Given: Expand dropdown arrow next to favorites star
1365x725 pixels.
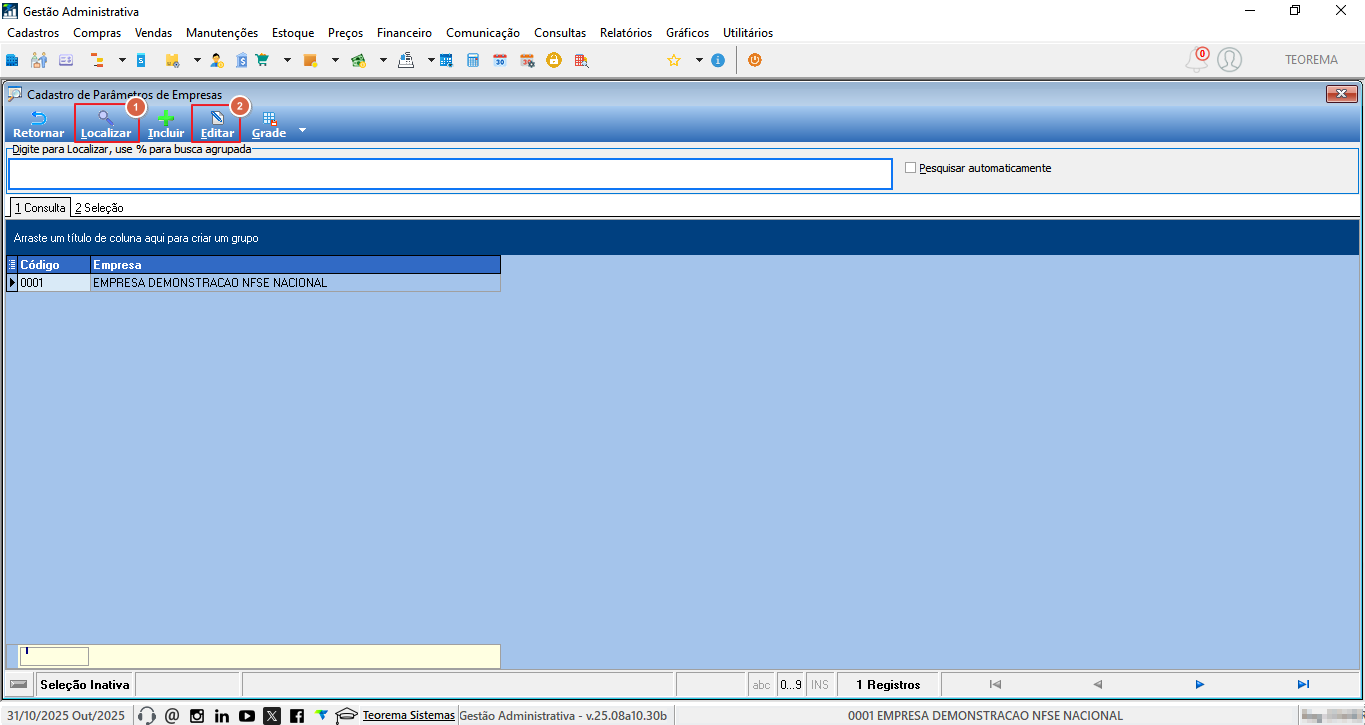Looking at the screenshot, I should click(699, 60).
